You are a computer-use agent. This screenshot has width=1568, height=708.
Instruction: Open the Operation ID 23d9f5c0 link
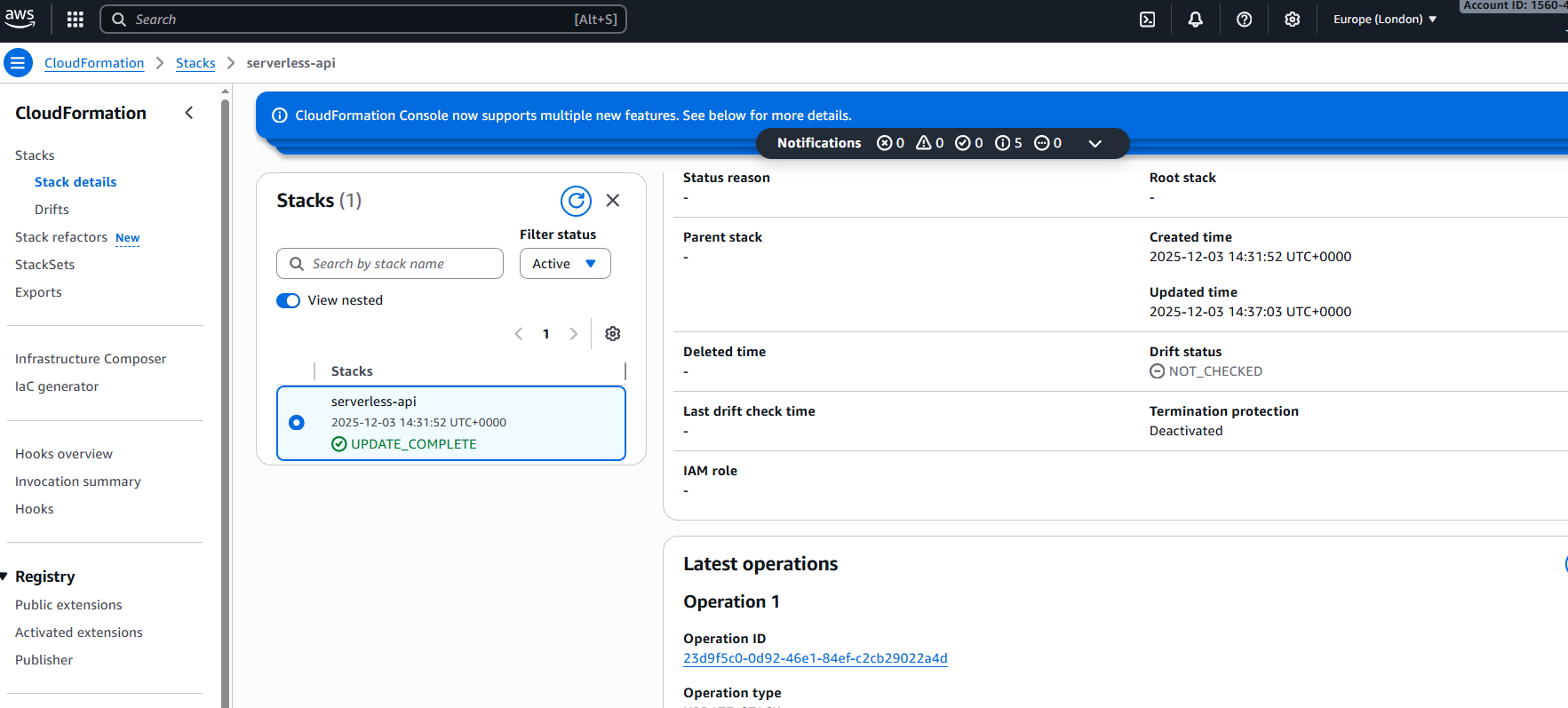coord(816,658)
